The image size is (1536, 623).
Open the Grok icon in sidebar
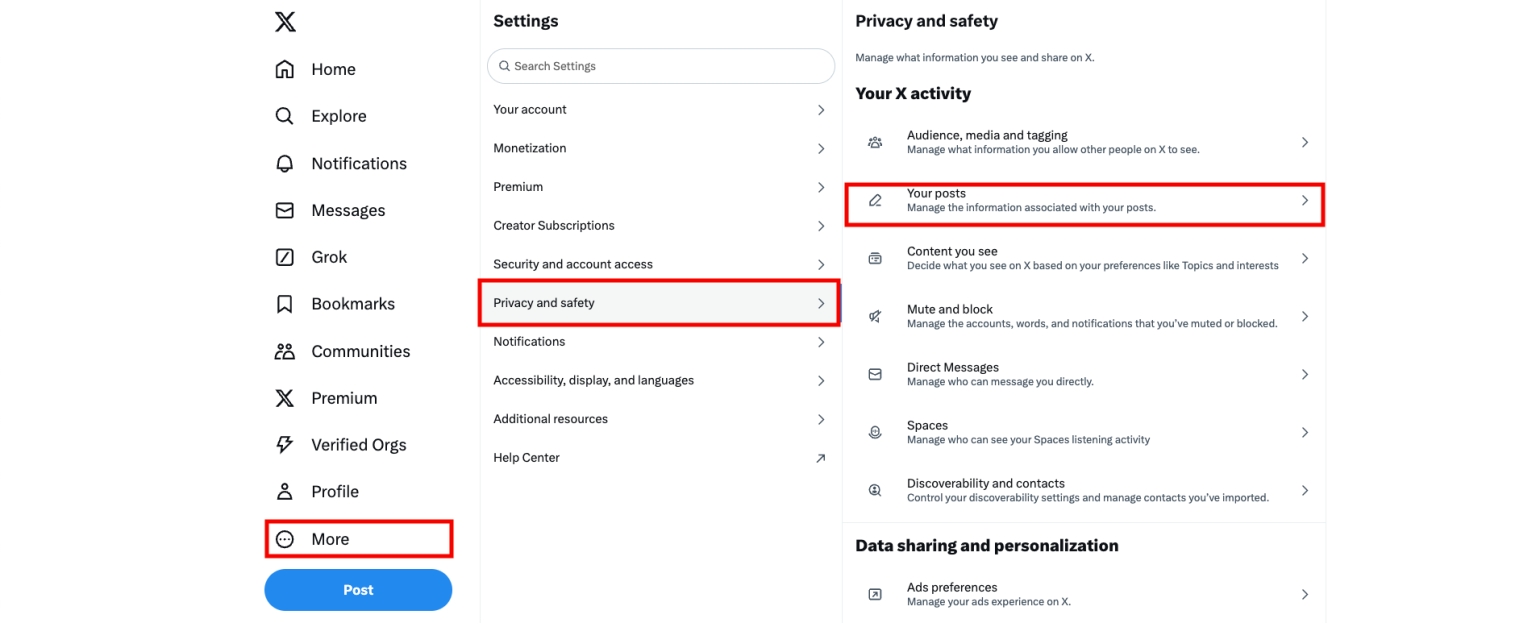click(285, 257)
